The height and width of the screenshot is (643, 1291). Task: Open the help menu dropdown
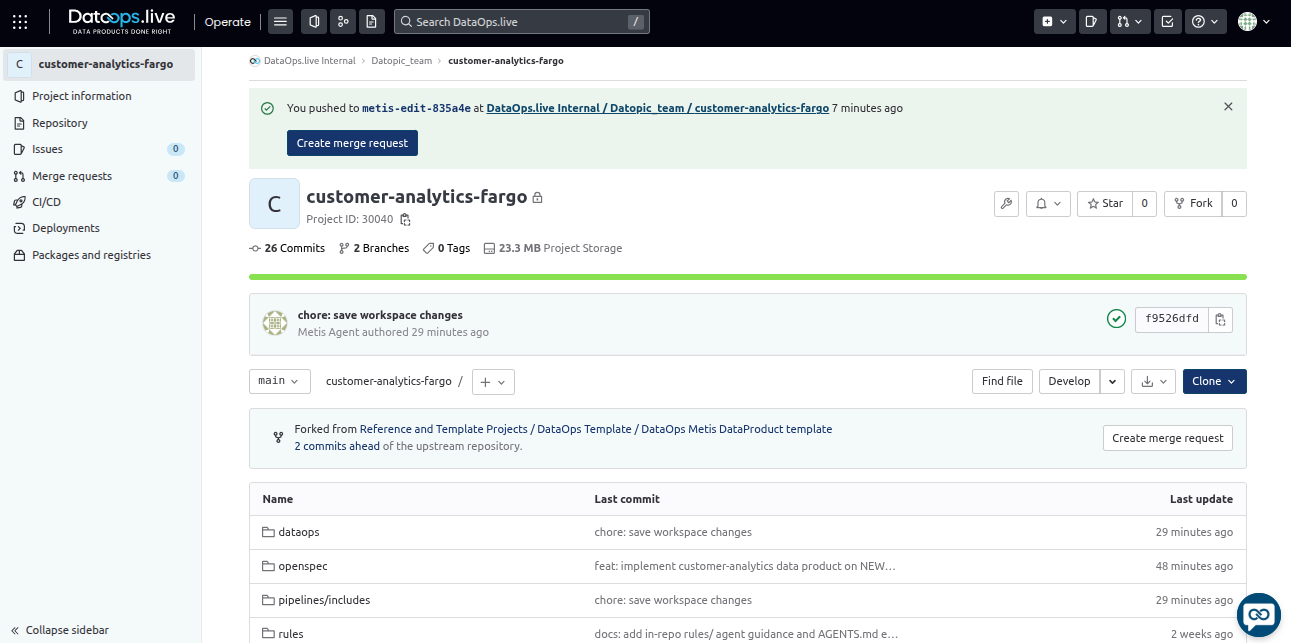point(1205,21)
